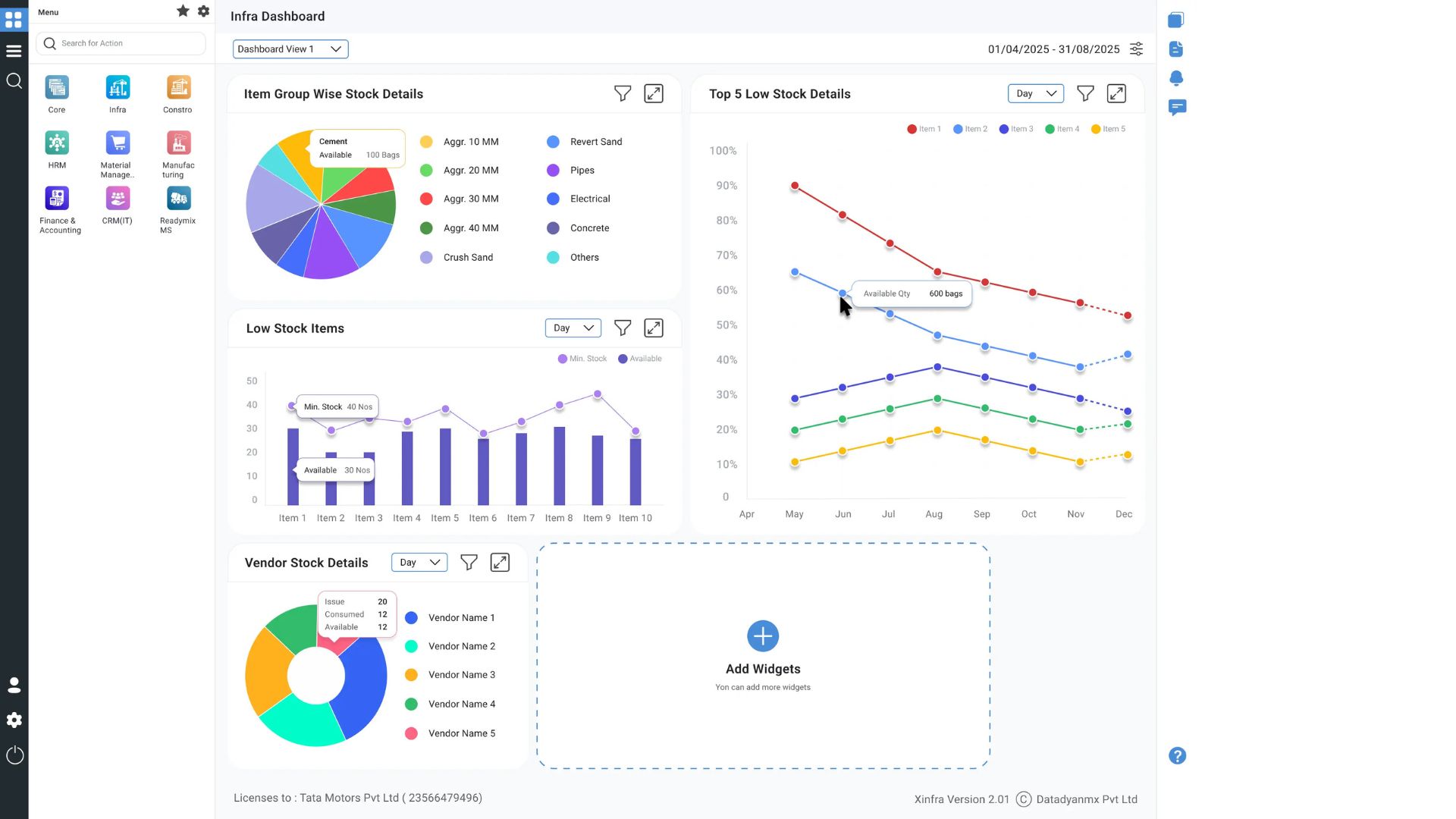This screenshot has height=819, width=1456.
Task: Toggle the Available series in Low Stock legend
Action: coord(639,359)
